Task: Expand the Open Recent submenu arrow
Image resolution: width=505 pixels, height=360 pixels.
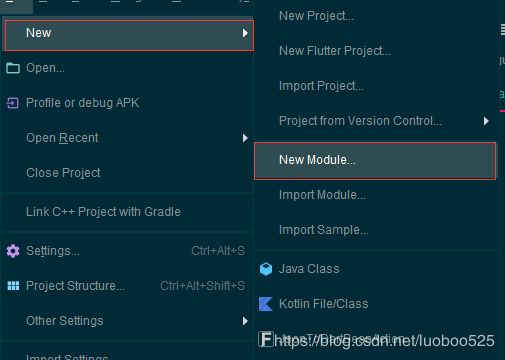Action: click(245, 138)
